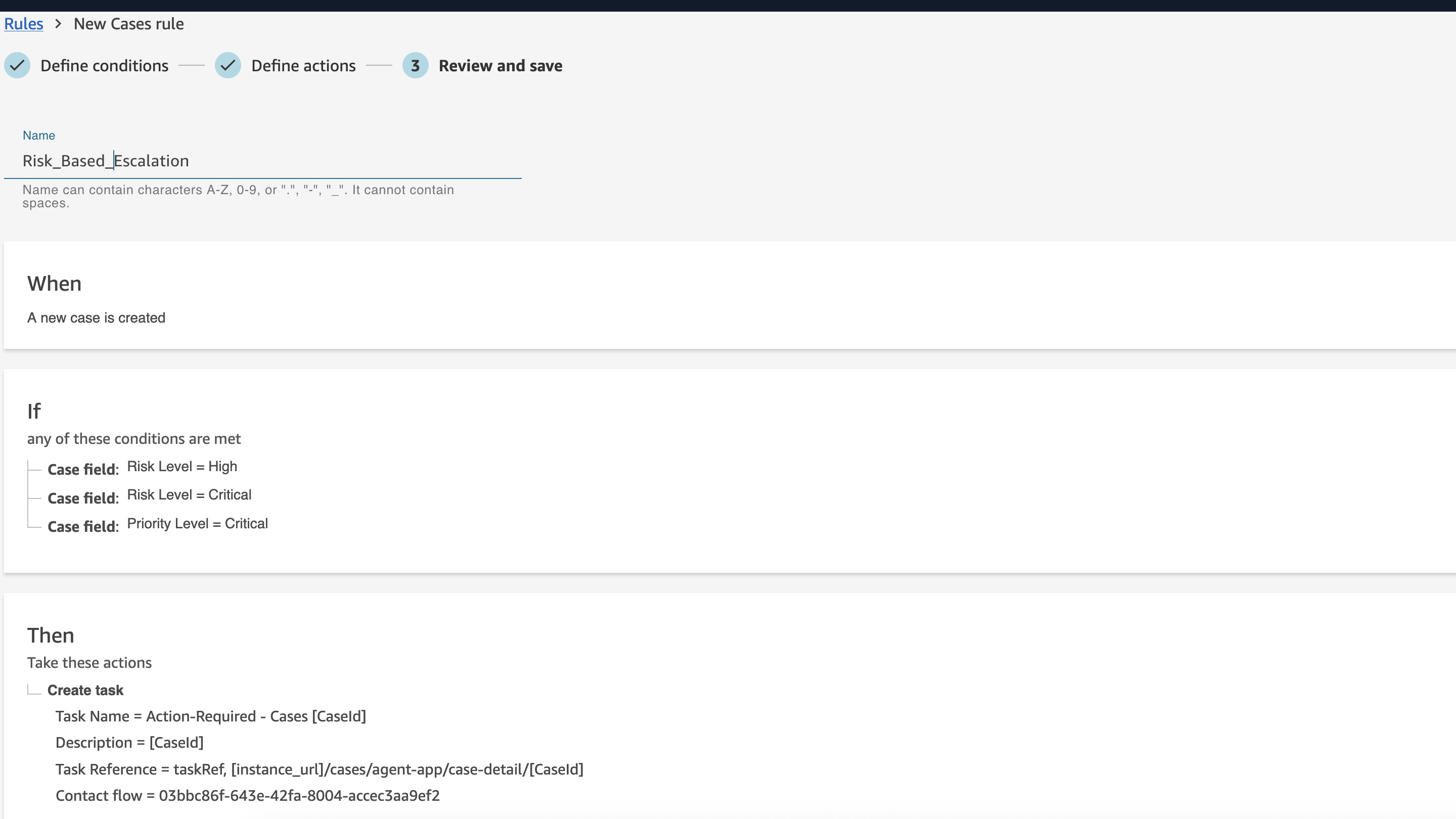This screenshot has width=1456, height=819.
Task: Select the Risk Level = High condition
Action: 181,466
